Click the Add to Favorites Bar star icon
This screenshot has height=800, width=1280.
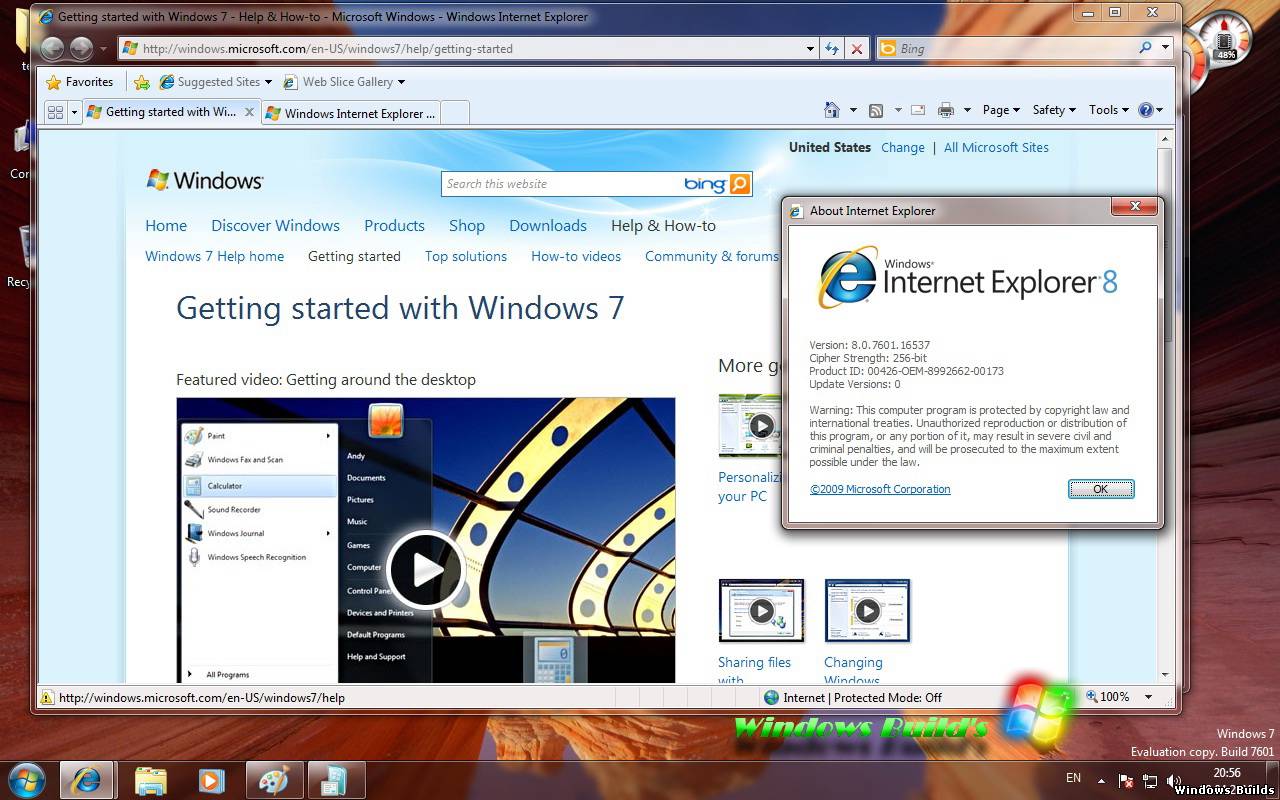(142, 82)
